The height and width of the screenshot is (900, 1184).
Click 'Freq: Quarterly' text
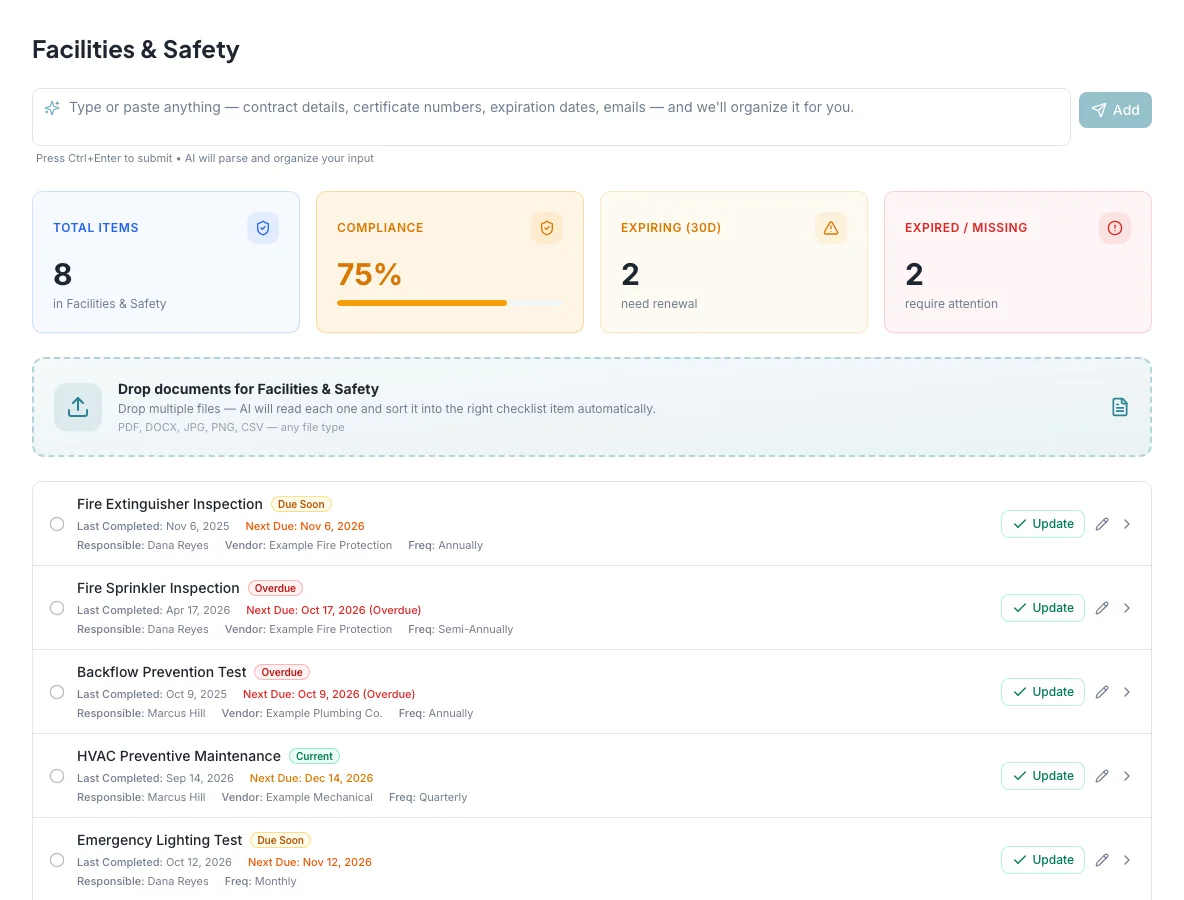point(428,797)
